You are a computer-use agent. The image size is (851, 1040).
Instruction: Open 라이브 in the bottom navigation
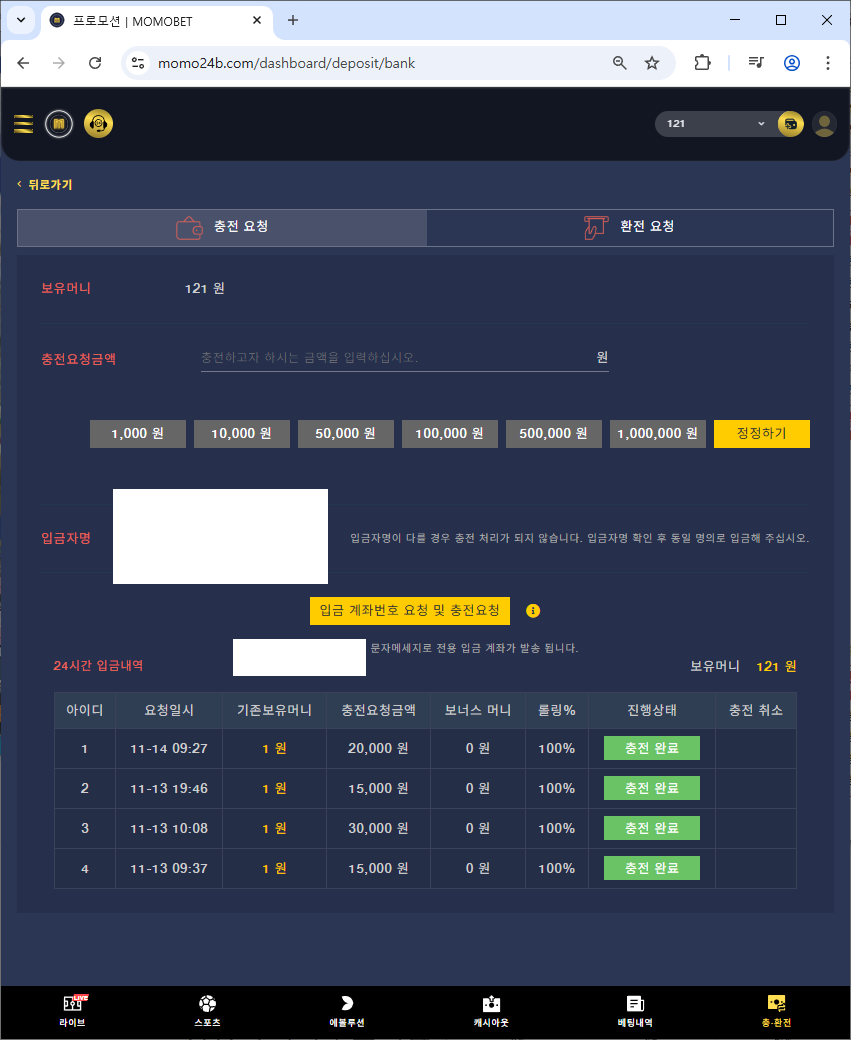pos(74,1010)
